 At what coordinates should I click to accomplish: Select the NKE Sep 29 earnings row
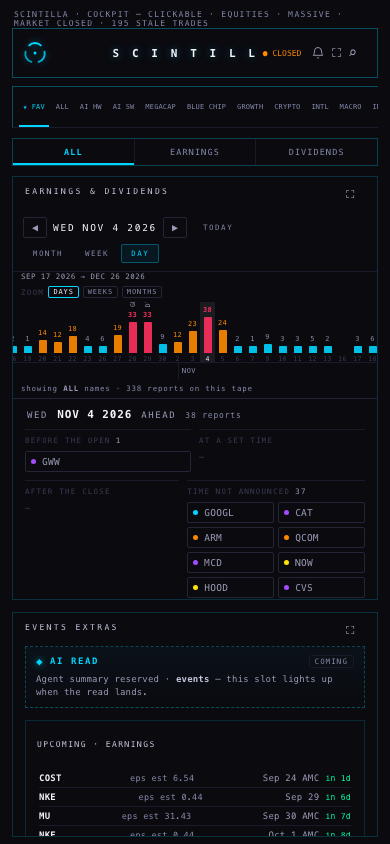[195, 797]
